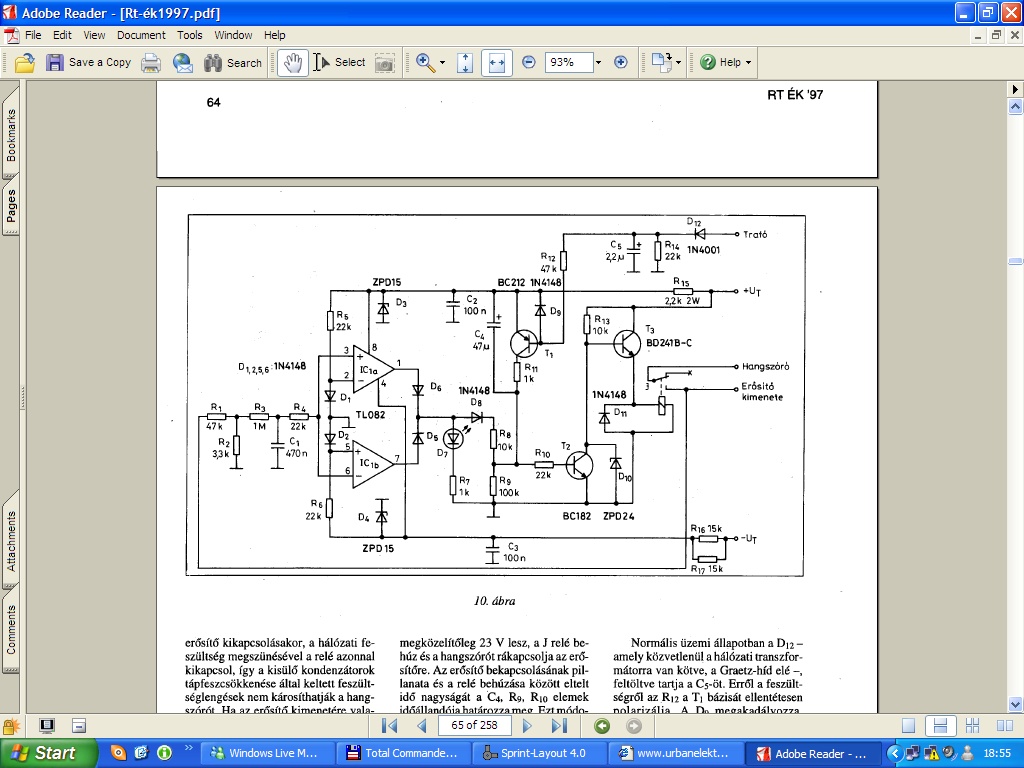The width and height of the screenshot is (1024, 768).
Task: Click the Save a Copy button
Action: (x=89, y=63)
